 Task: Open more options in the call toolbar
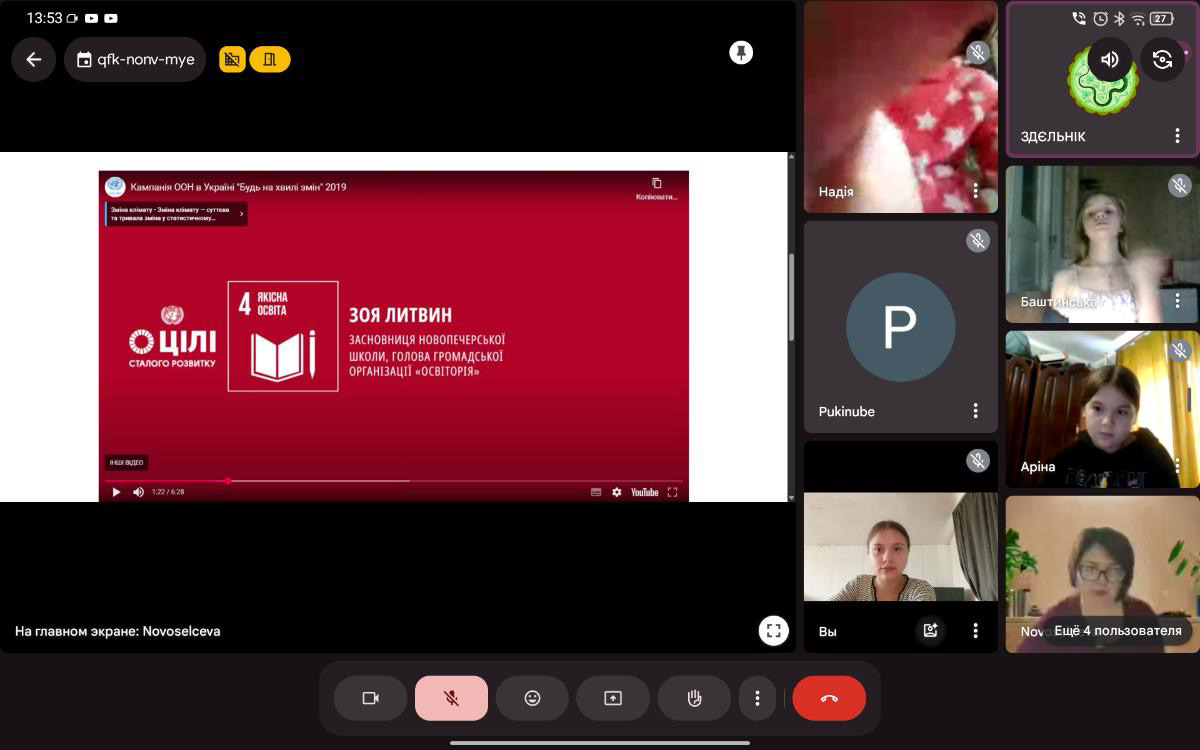tap(757, 698)
